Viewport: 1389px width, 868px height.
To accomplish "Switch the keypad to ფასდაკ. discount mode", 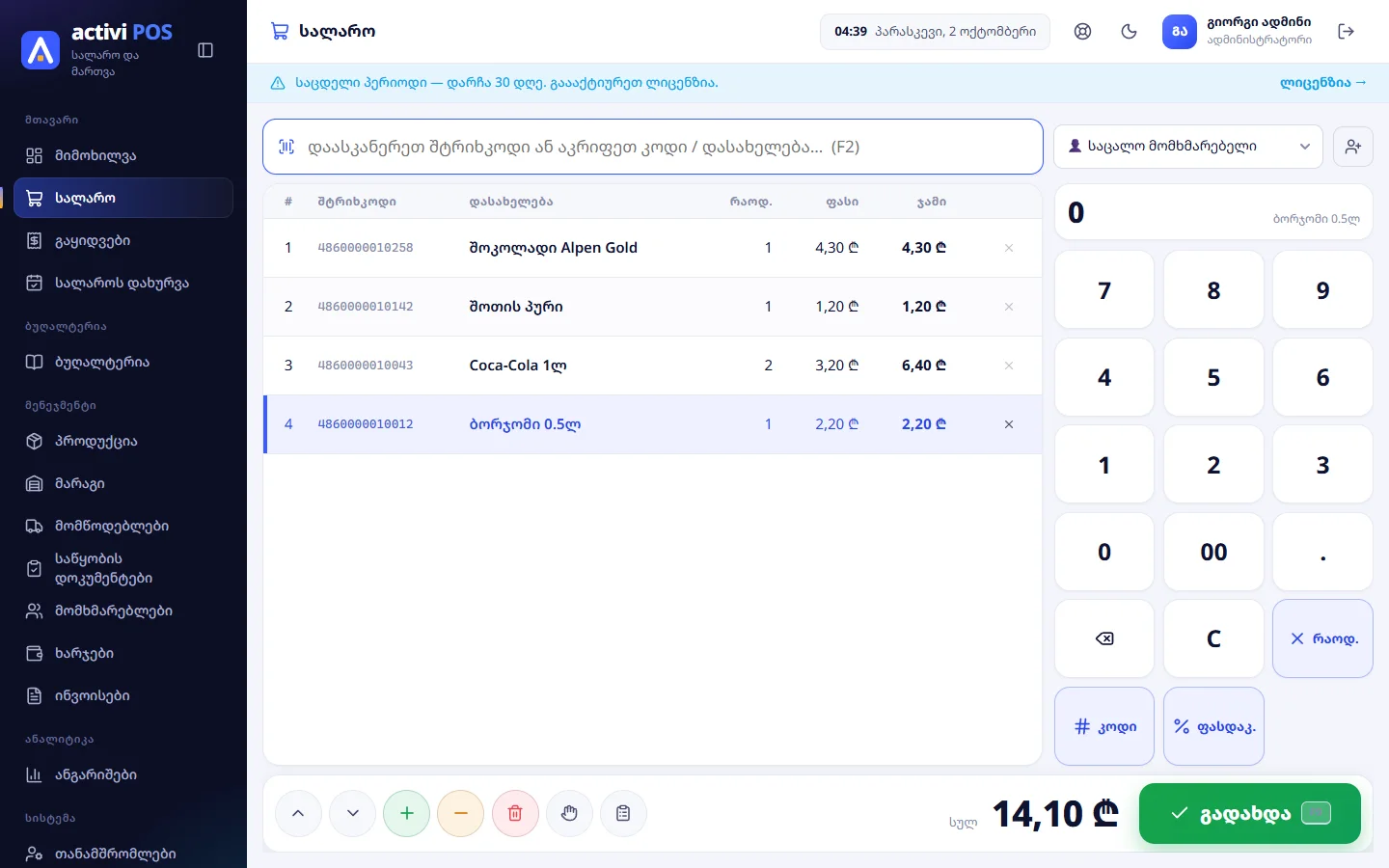I will (1213, 726).
